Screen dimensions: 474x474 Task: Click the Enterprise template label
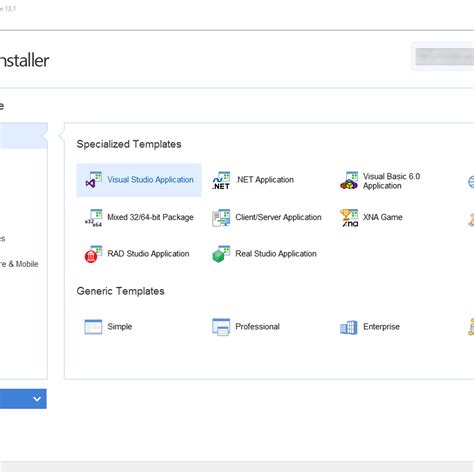(381, 327)
